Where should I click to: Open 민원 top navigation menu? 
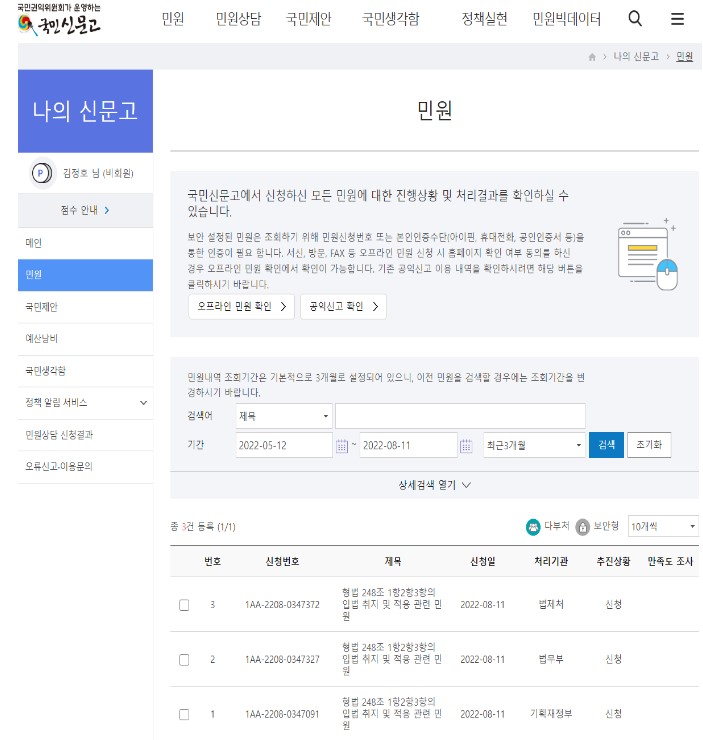pos(173,19)
